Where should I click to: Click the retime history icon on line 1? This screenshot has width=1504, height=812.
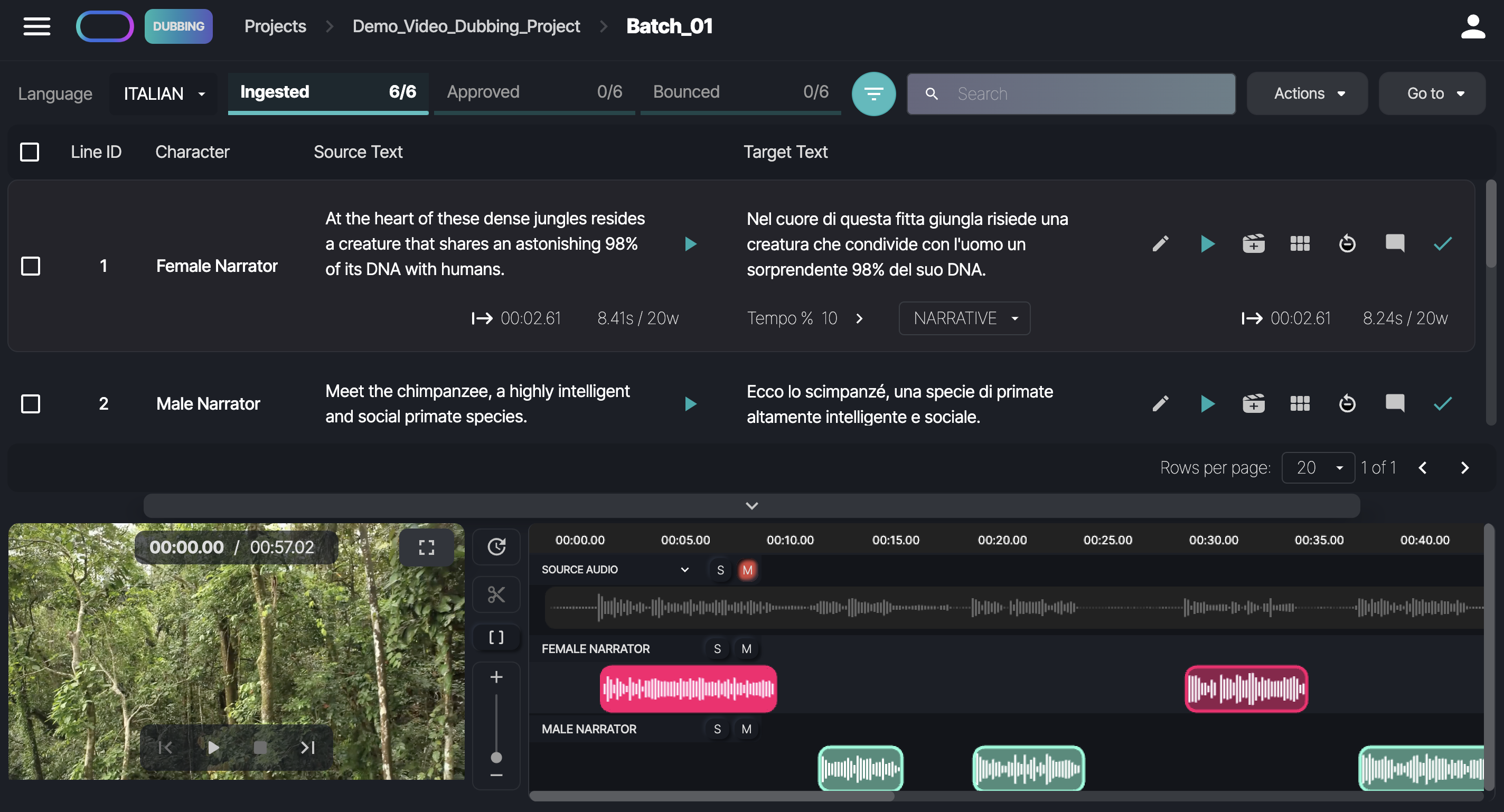point(1347,243)
